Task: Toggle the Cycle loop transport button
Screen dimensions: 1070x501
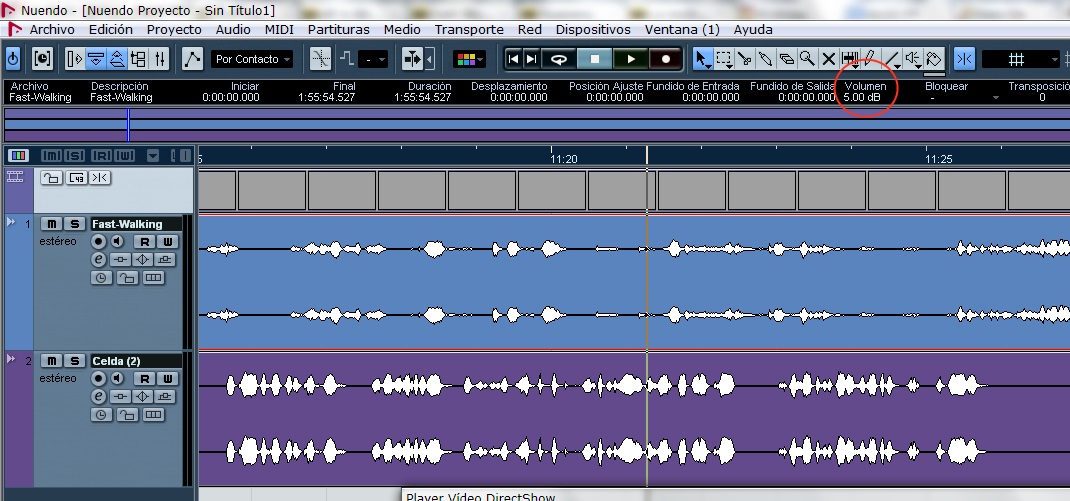Action: point(558,59)
